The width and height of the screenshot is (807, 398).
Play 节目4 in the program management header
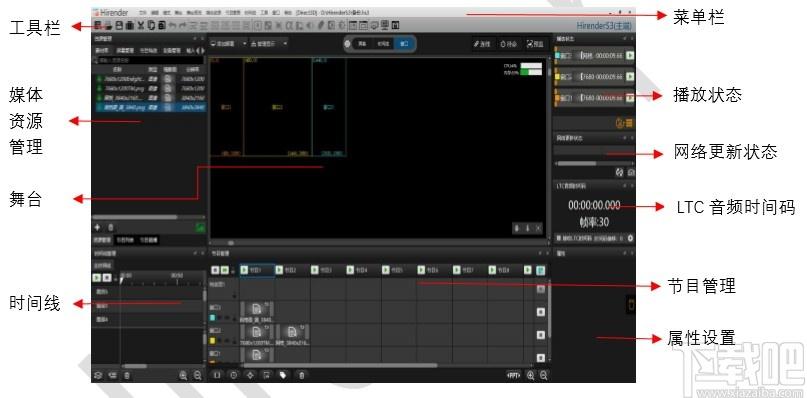click(350, 270)
